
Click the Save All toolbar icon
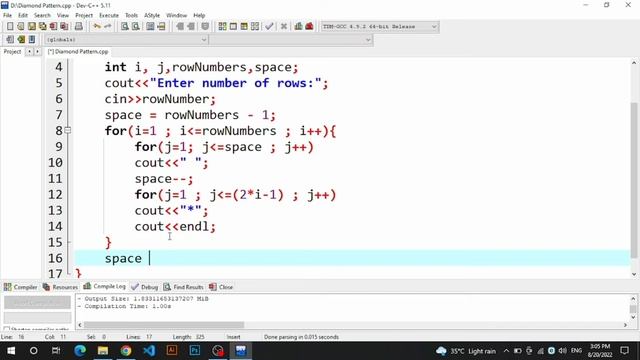pos(42,27)
